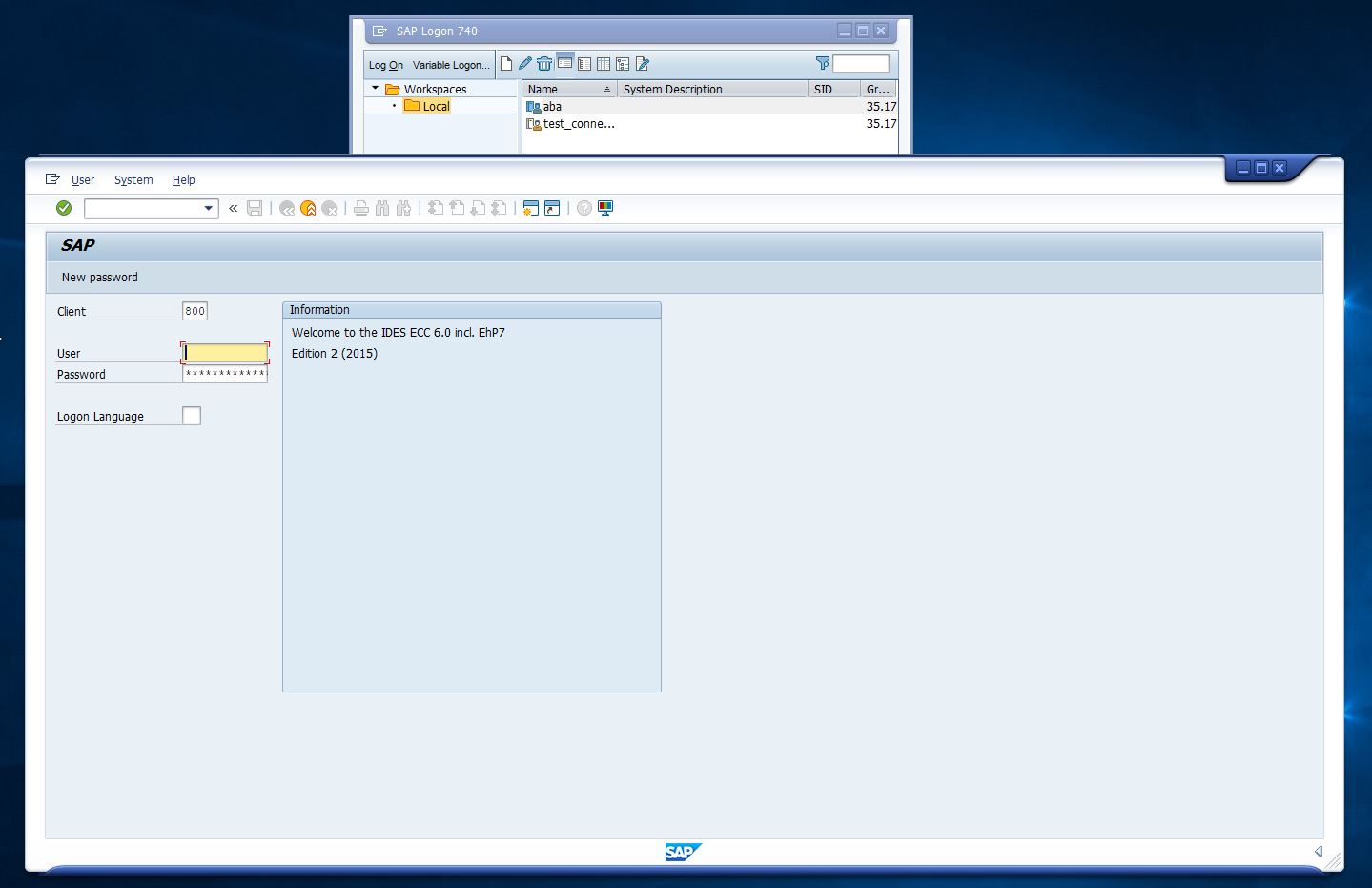Click the 35.17 value in the test_conne... row
1372x888 pixels.
(881, 124)
